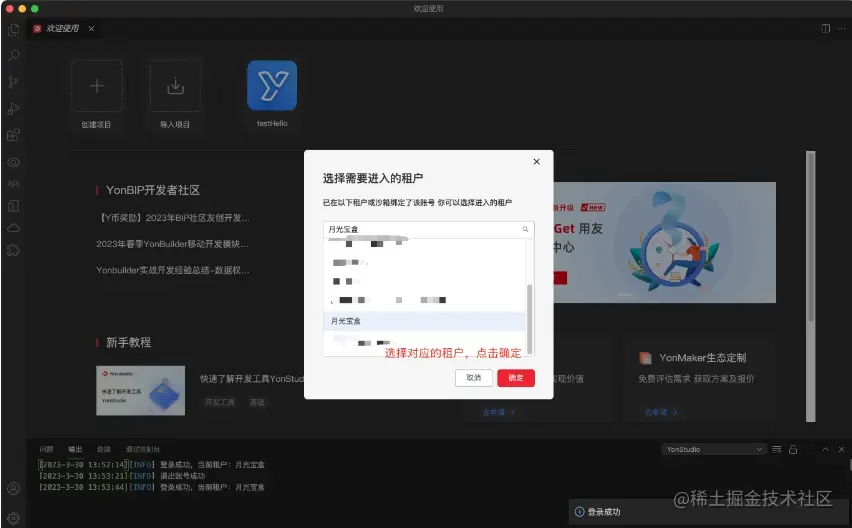Image resolution: width=852 pixels, height=528 pixels.
Task: Open the settings gear icon
Action: pos(14,518)
